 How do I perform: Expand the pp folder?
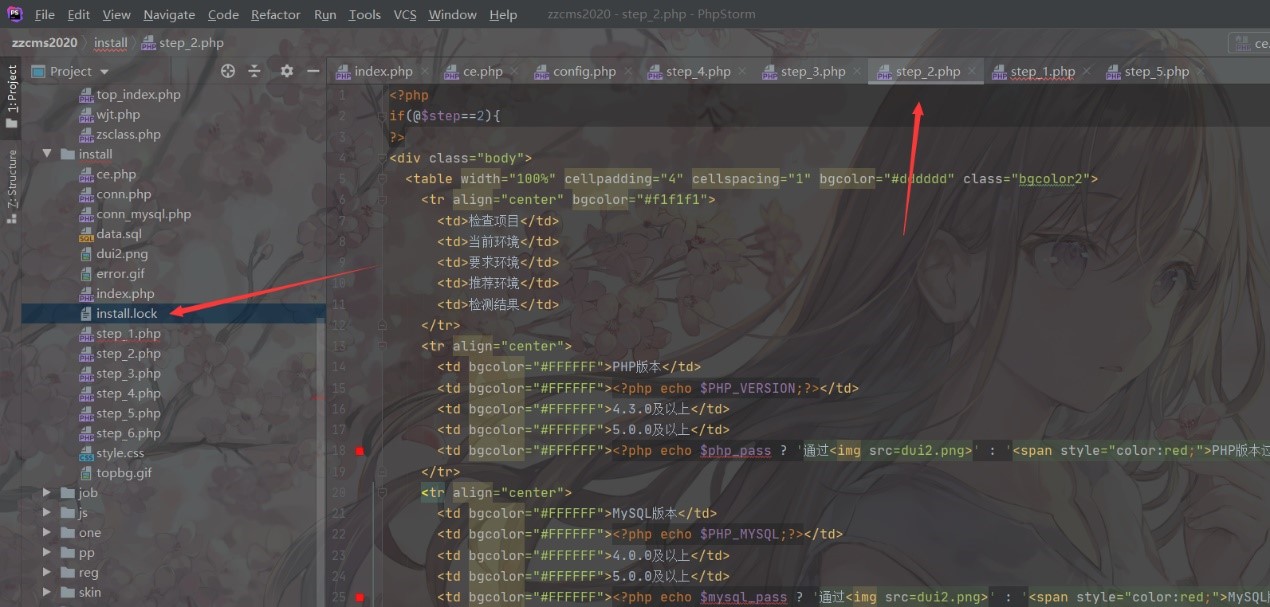coord(47,553)
